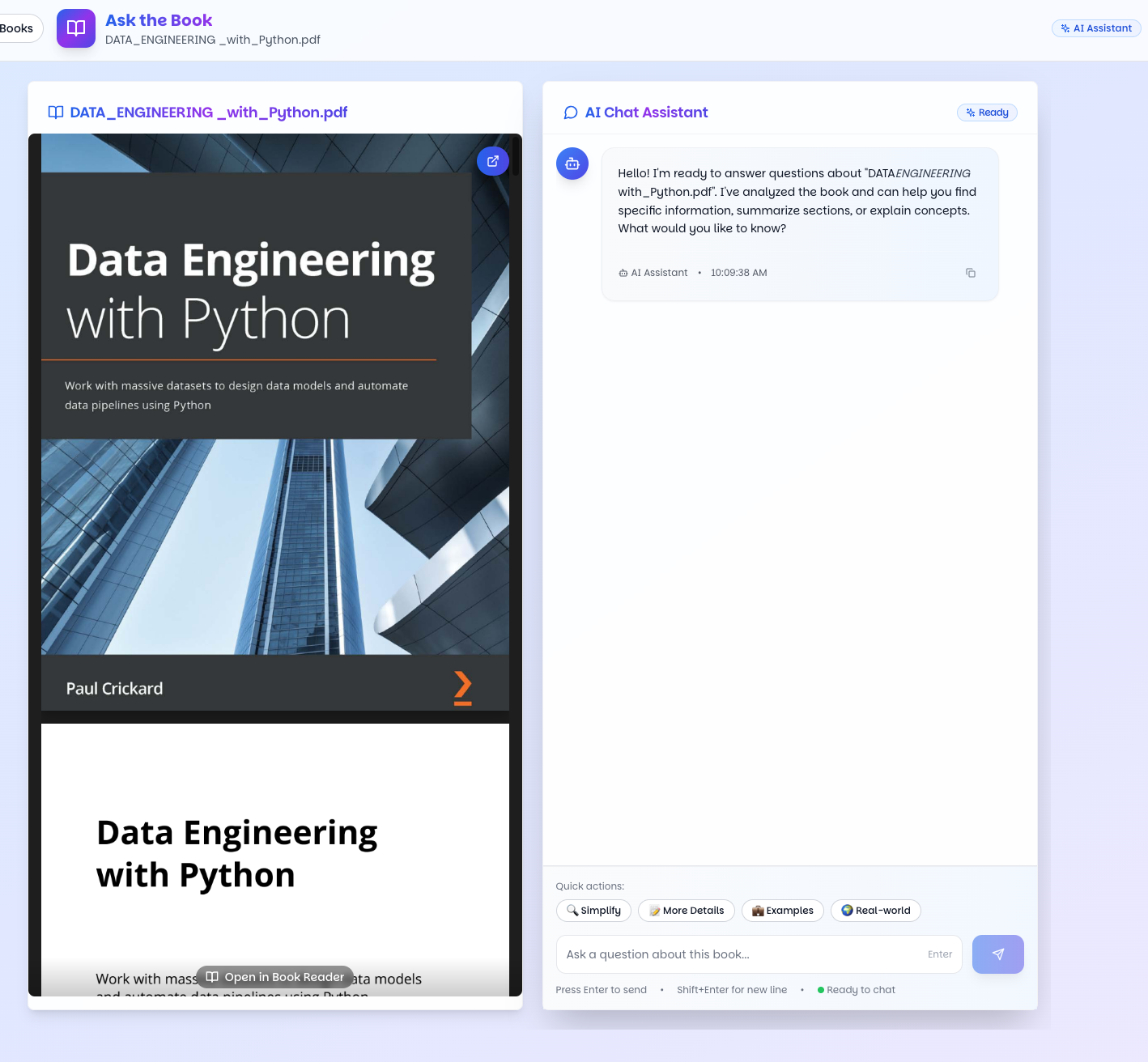The width and height of the screenshot is (1148, 1062).
Task: Click the DATA_ENGINEERING _with_Python.pdf panel title
Action: 208,113
